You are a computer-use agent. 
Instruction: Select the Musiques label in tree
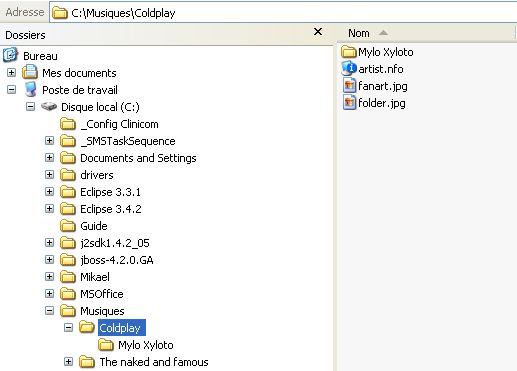pyautogui.click(x=102, y=311)
